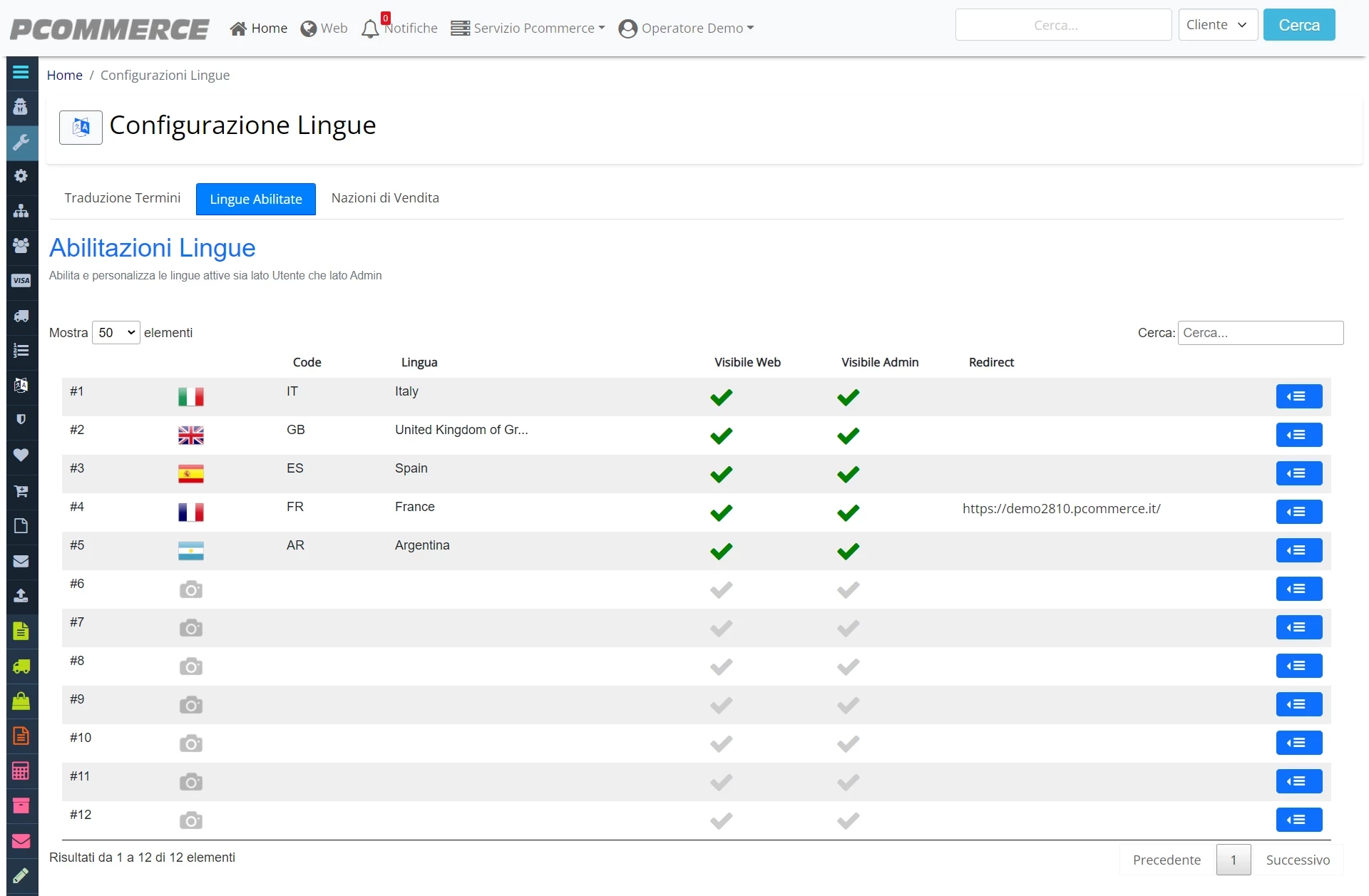Viewport: 1369px width, 896px height.
Task: Open the users group sidebar icon
Action: (x=21, y=245)
